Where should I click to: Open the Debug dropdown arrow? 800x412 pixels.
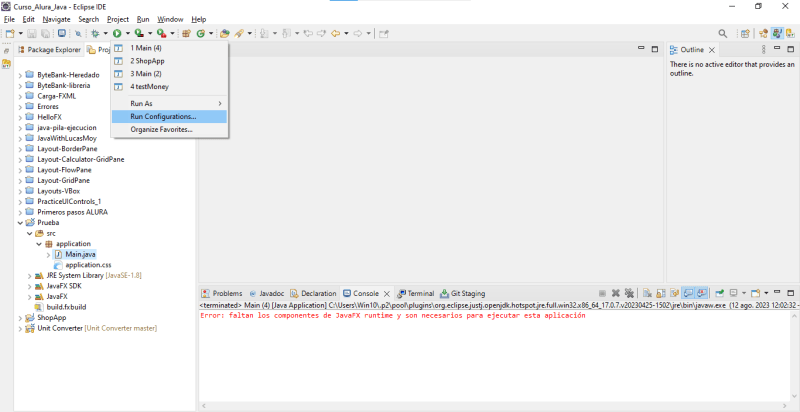(x=106, y=34)
